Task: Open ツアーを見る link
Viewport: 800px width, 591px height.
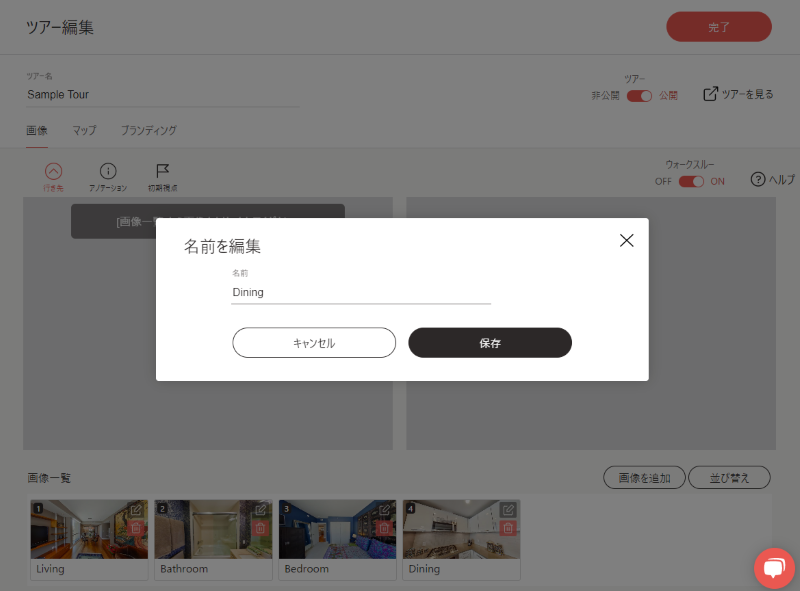Action: point(738,94)
